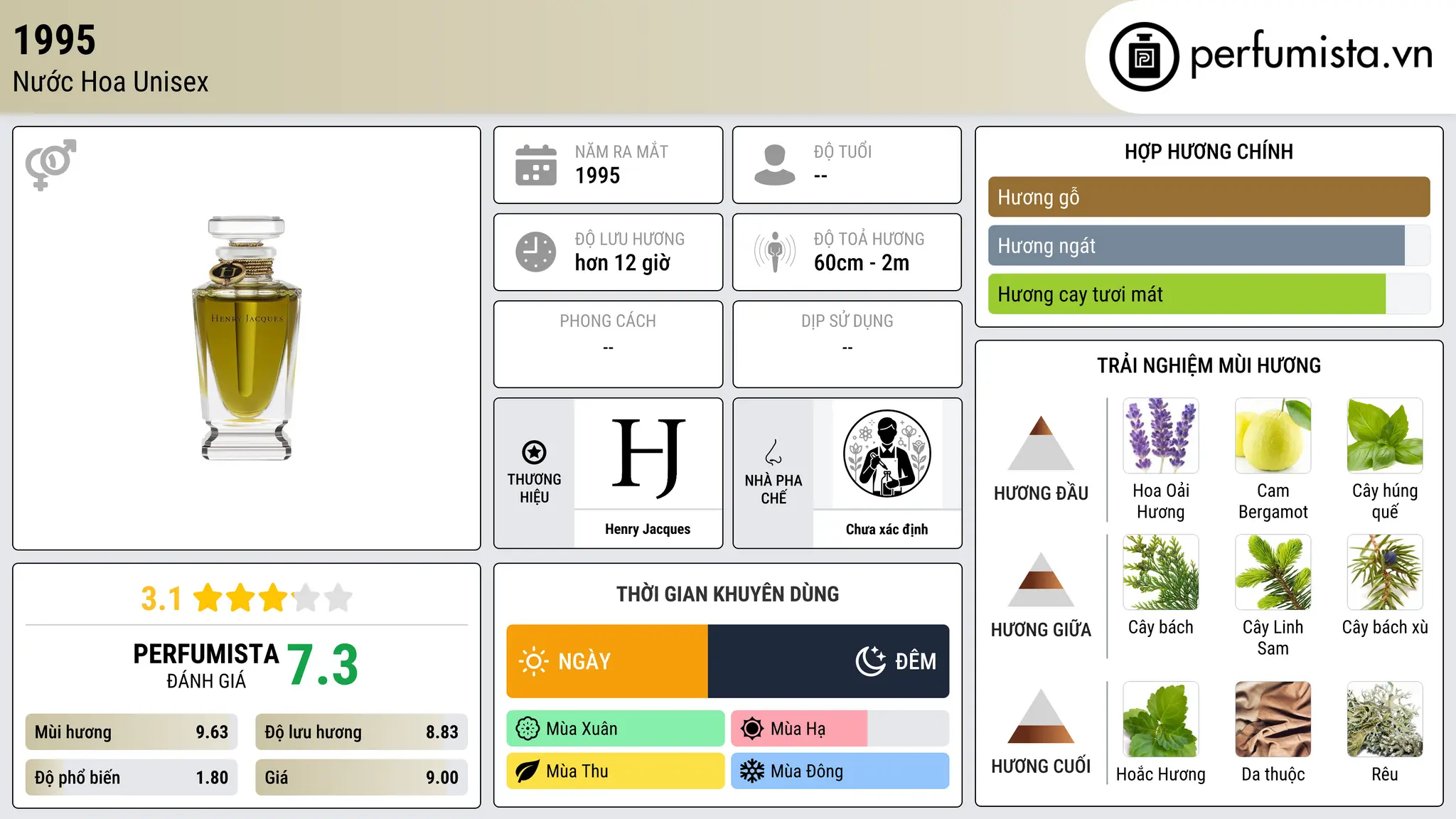Image resolution: width=1456 pixels, height=819 pixels.
Task: Select the Mùa Xuân season bar
Action: click(x=616, y=729)
